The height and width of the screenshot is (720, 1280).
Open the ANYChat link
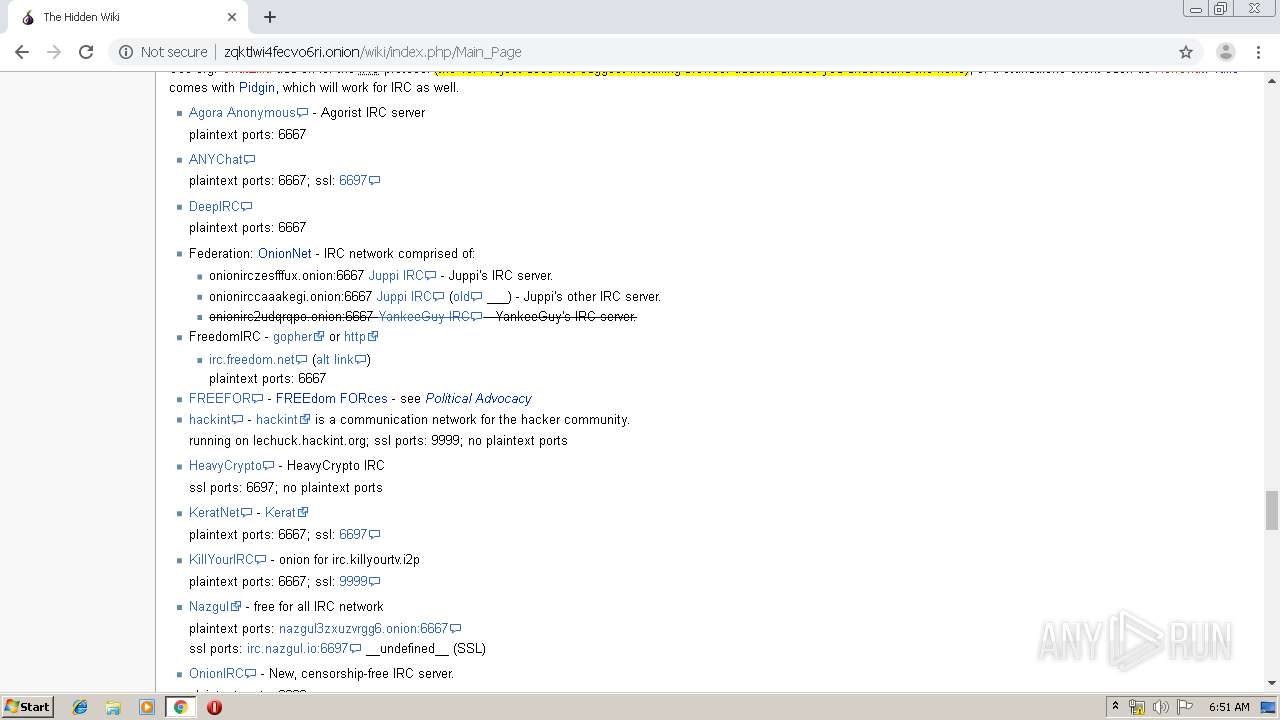[222, 159]
